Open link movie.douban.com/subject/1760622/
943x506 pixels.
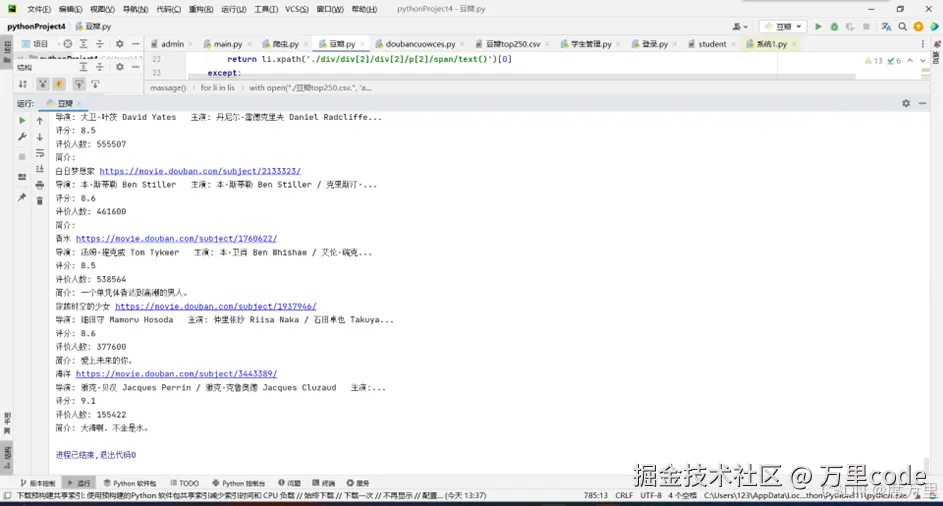(176, 239)
